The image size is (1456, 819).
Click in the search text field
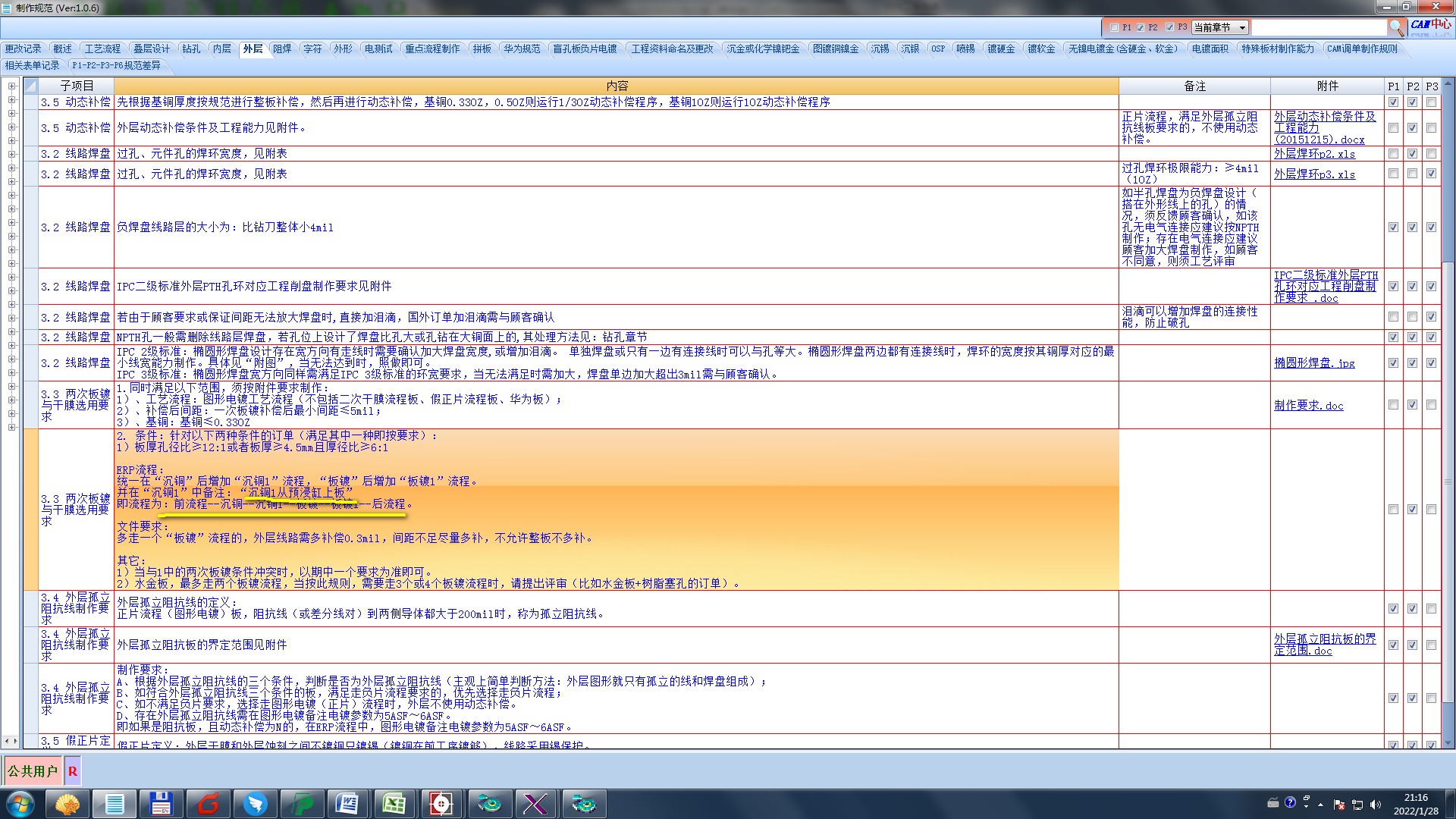[1318, 27]
